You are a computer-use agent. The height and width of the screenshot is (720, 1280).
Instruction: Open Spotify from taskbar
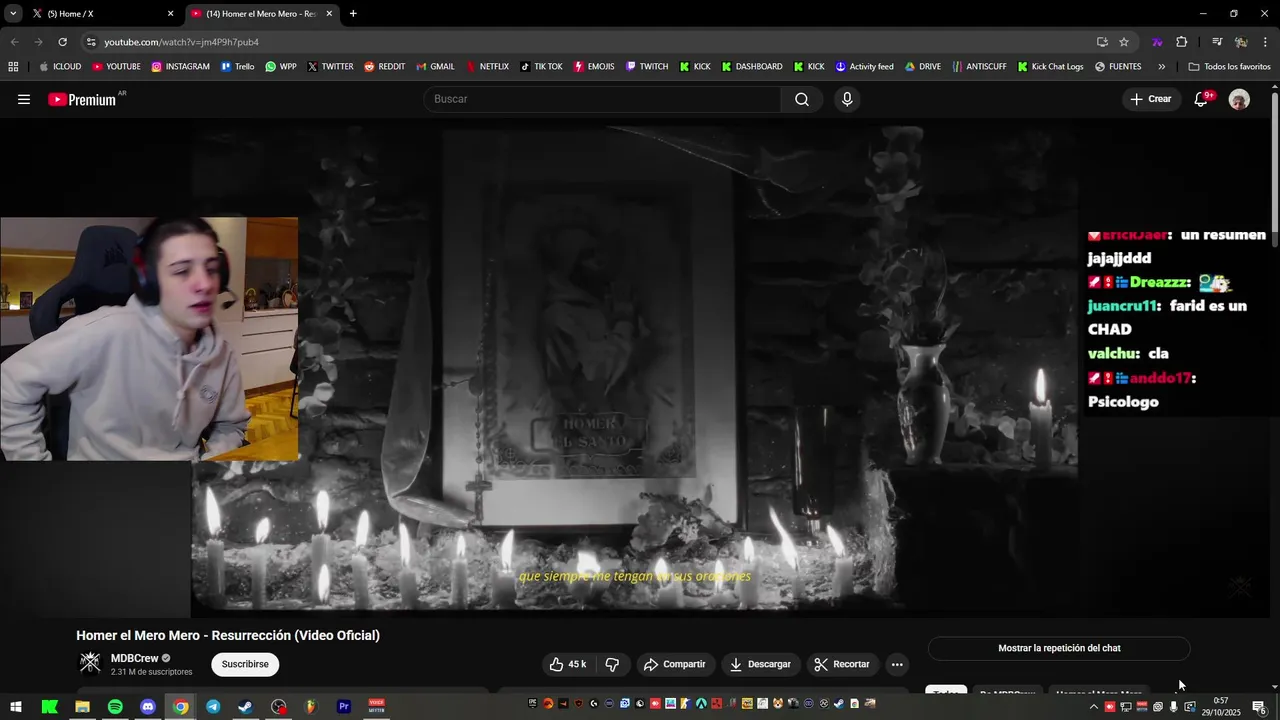point(115,706)
